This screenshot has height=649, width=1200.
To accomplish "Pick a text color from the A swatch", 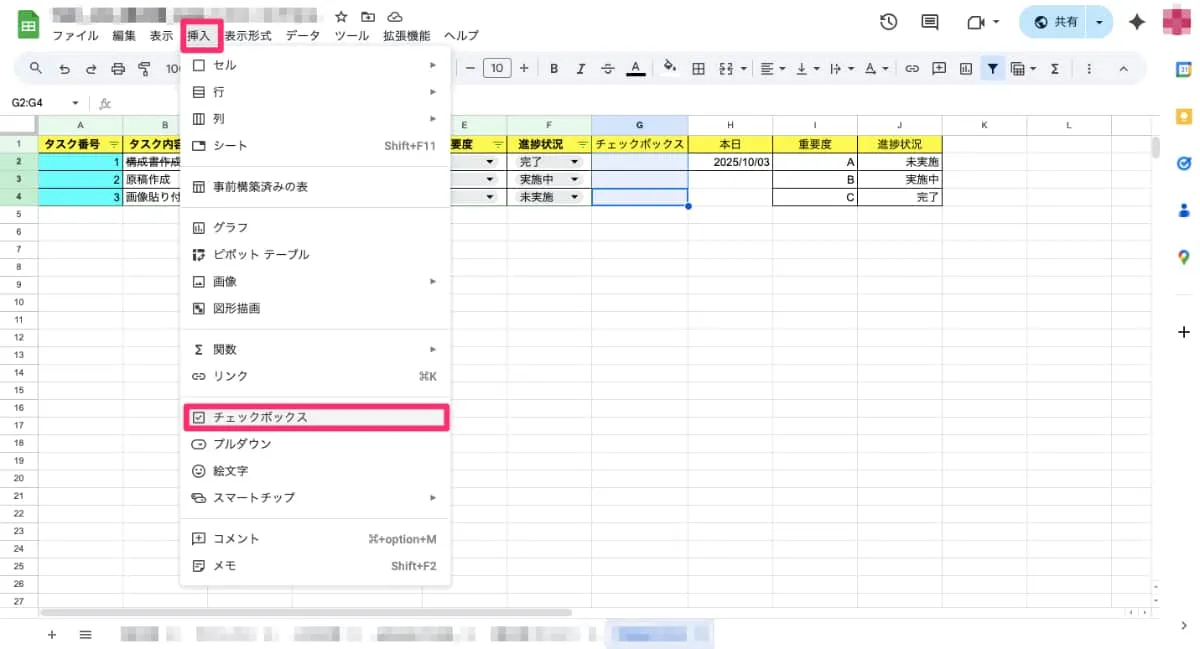I will point(634,68).
